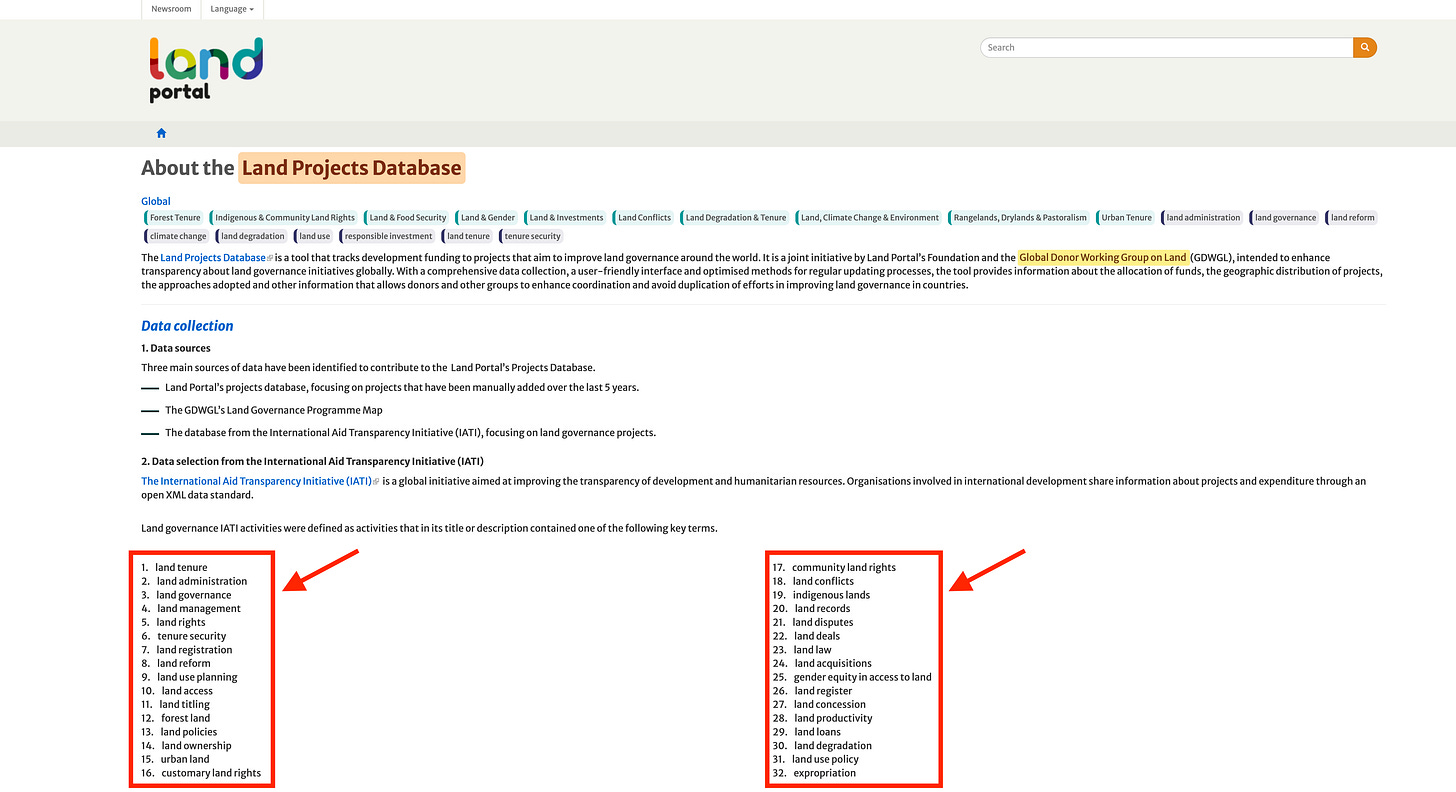Select the Urban Tenure tag
Screen dimensions: 1456x792
click(1126, 217)
